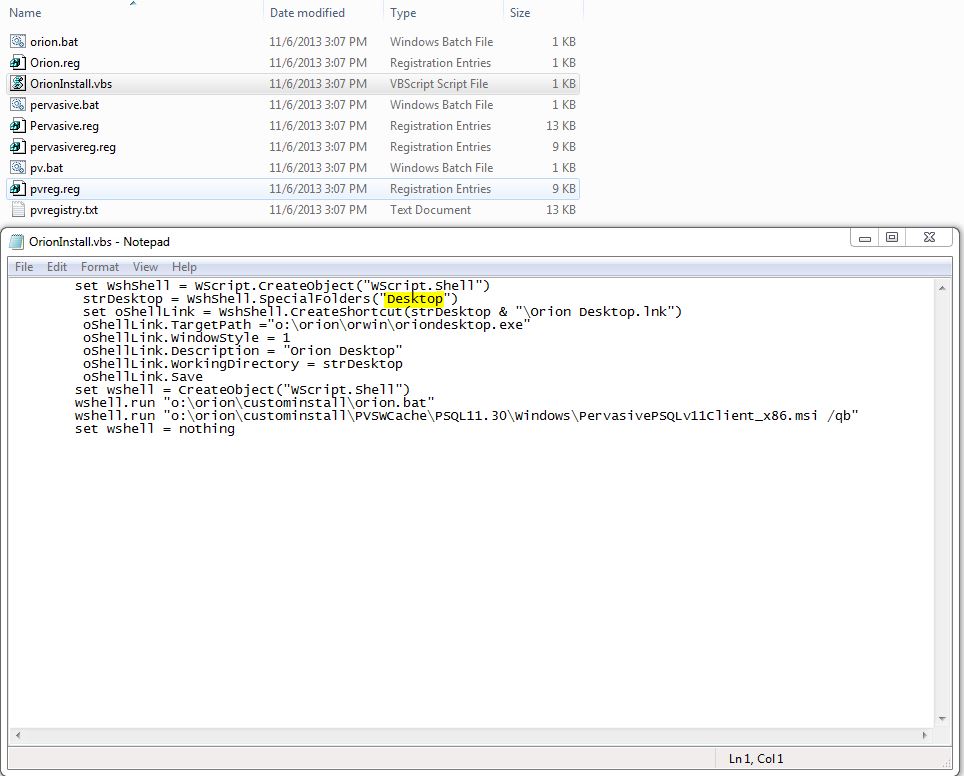The height and width of the screenshot is (776, 964).
Task: Click the pvreg.reg registry file icon
Action: [x=18, y=189]
